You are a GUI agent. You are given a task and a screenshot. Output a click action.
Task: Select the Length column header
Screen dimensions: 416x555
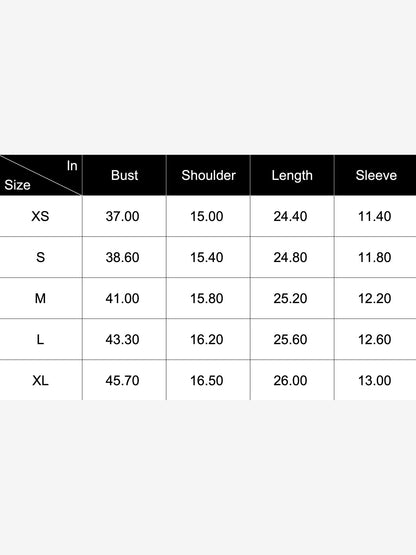[292, 176]
